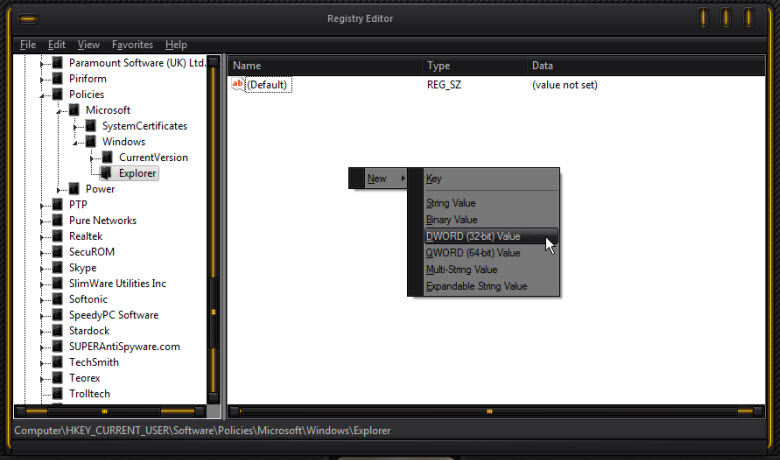Click the Stardock folder icon
Viewport: 780px width, 460px height.
click(58, 331)
